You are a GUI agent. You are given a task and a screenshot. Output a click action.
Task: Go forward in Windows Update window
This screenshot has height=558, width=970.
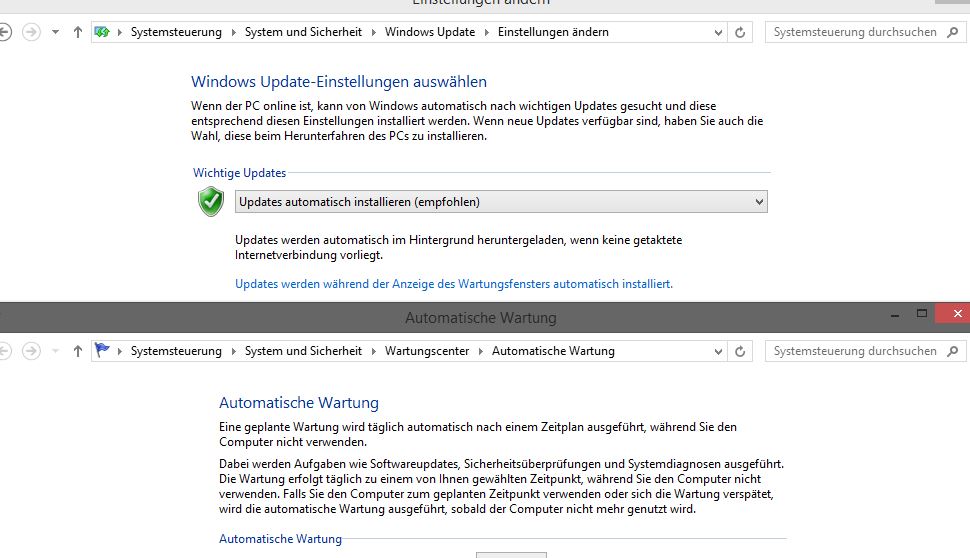point(31,32)
